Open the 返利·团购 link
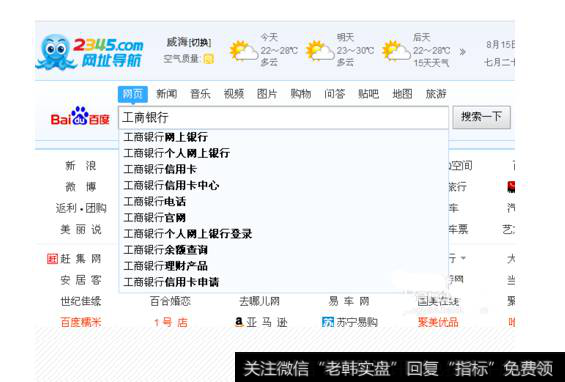The width and height of the screenshot is (565, 382). [81, 208]
